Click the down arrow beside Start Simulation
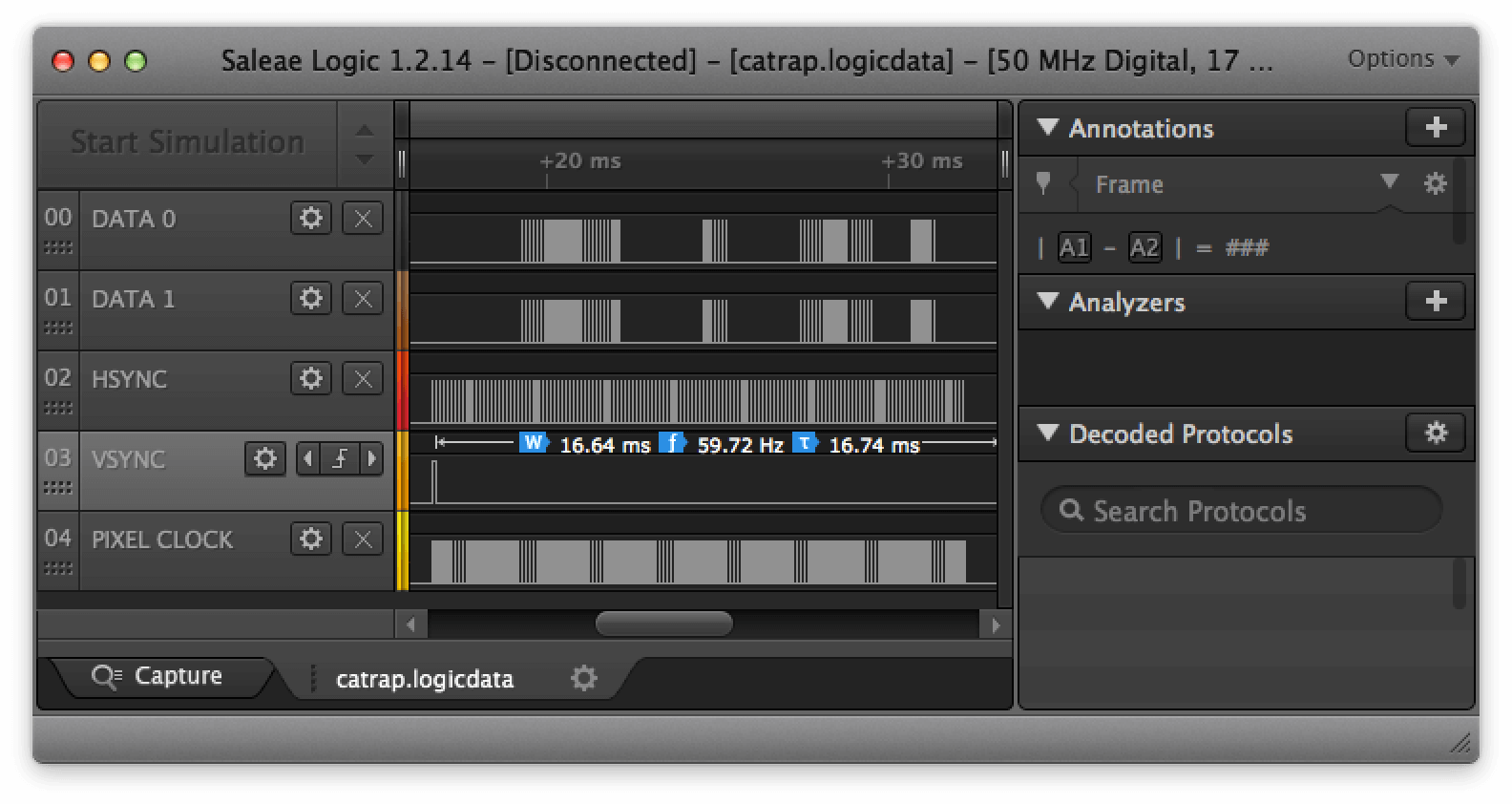Screen dimensions: 1512x804 365,159
